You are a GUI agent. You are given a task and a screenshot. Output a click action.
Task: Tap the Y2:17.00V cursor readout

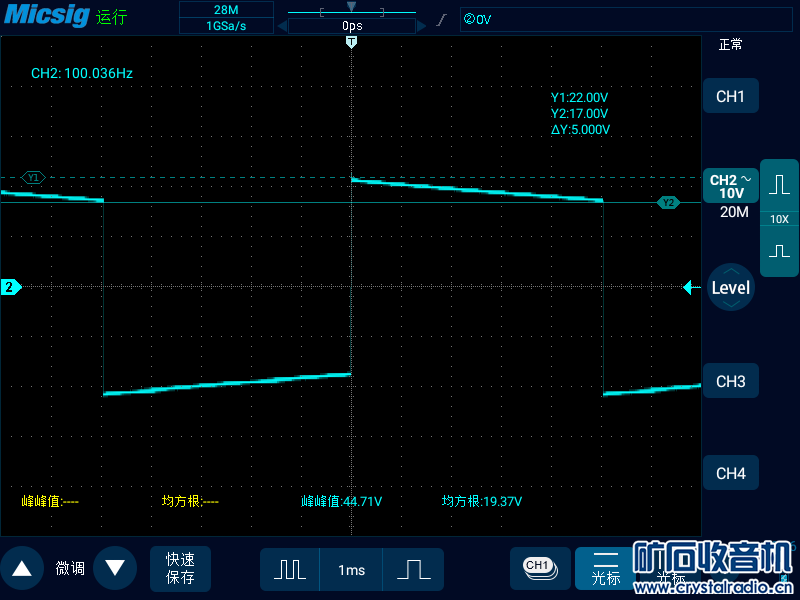pos(579,113)
